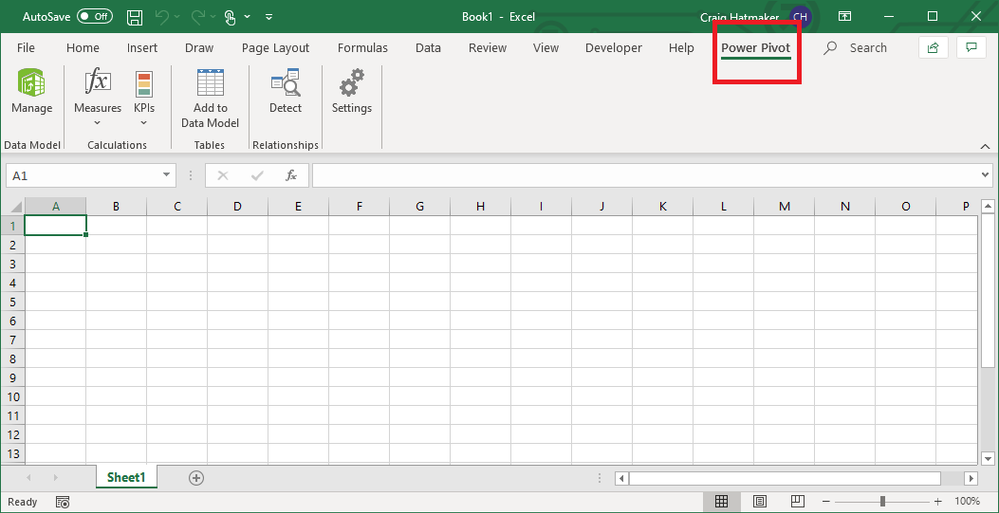The image size is (999, 513).
Task: Select column D header
Action: point(237,206)
